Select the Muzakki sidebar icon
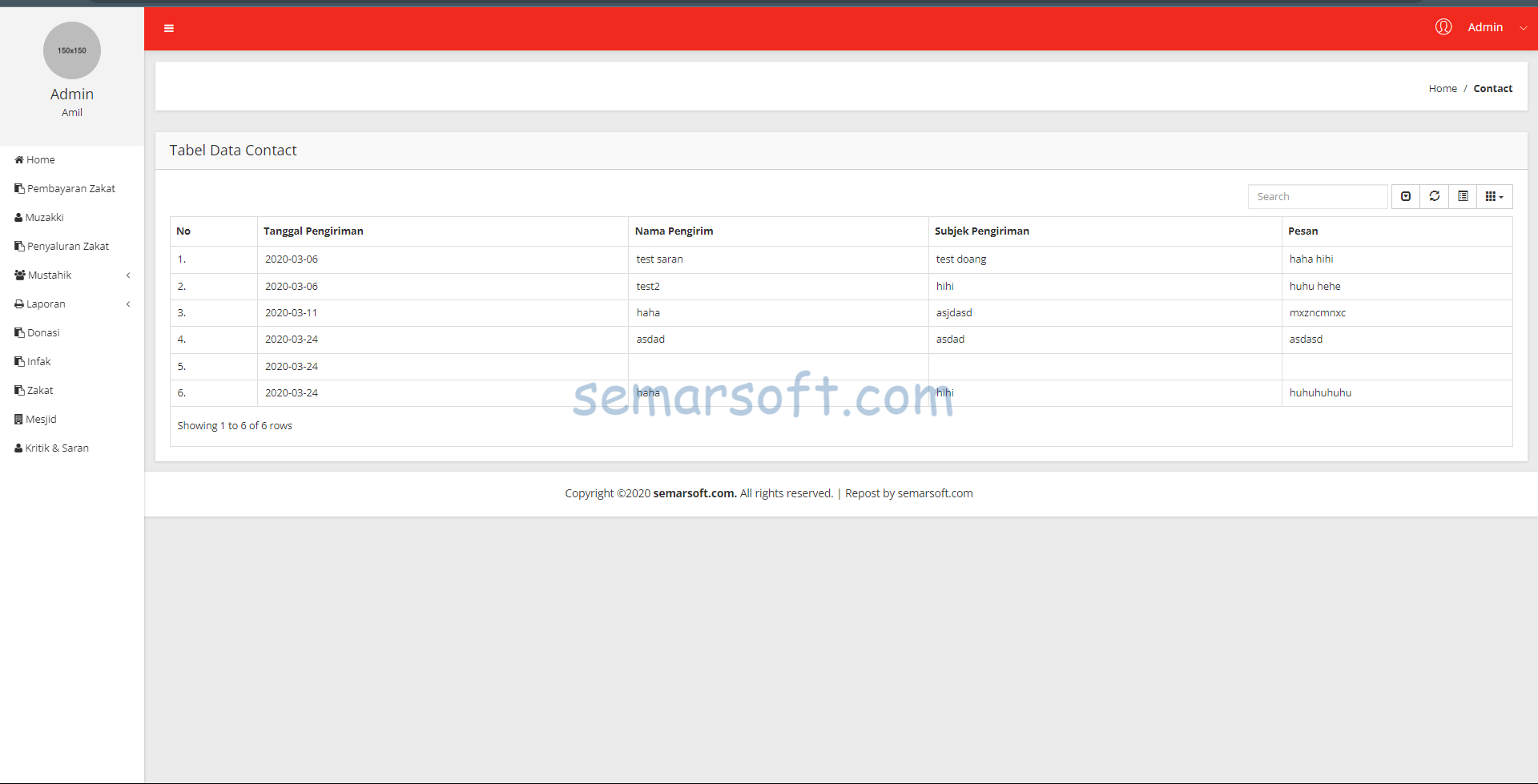Screen dimensions: 1538x784 (18, 217)
